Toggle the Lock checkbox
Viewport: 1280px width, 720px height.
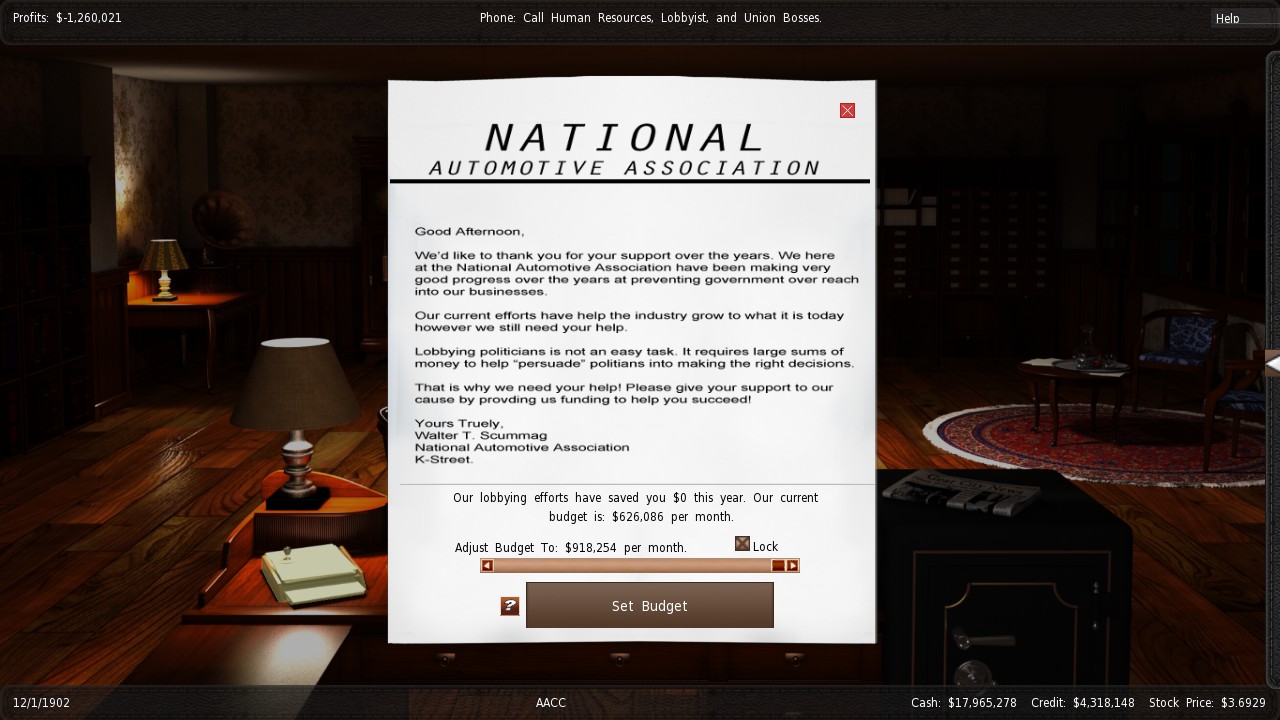[x=742, y=544]
